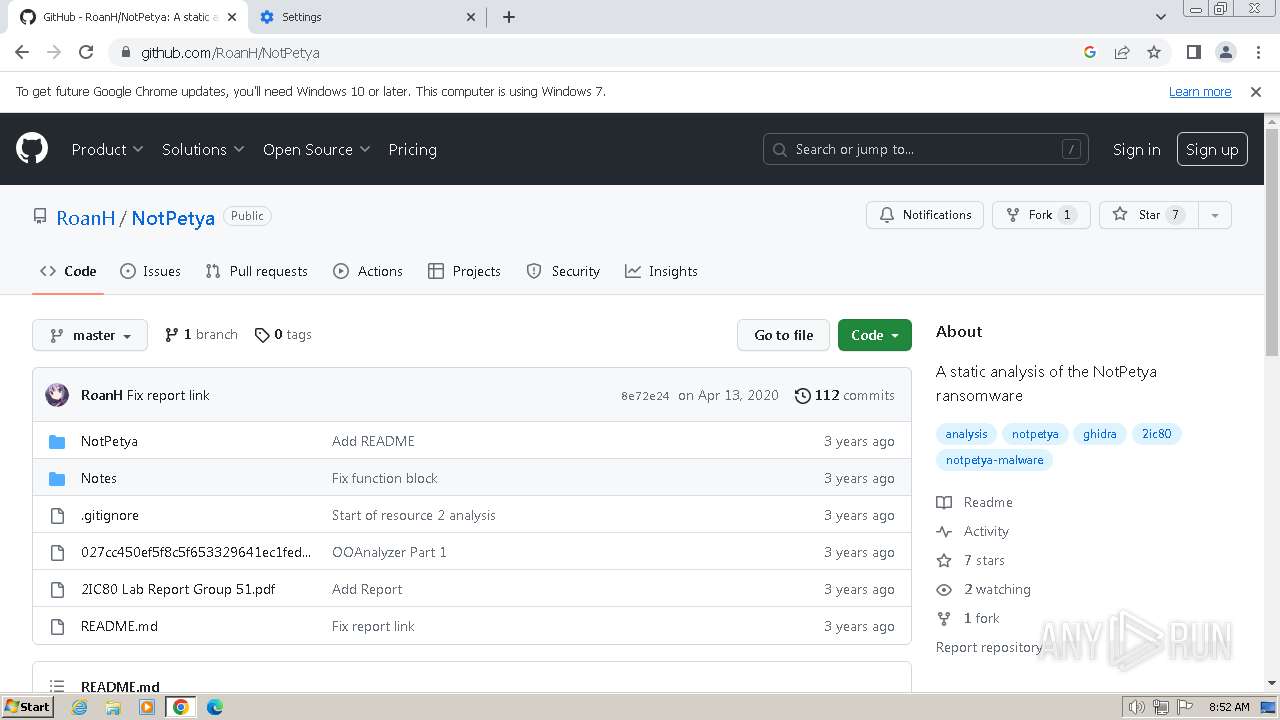The height and width of the screenshot is (720, 1280).
Task: Expand the Solutions menu
Action: point(203,149)
